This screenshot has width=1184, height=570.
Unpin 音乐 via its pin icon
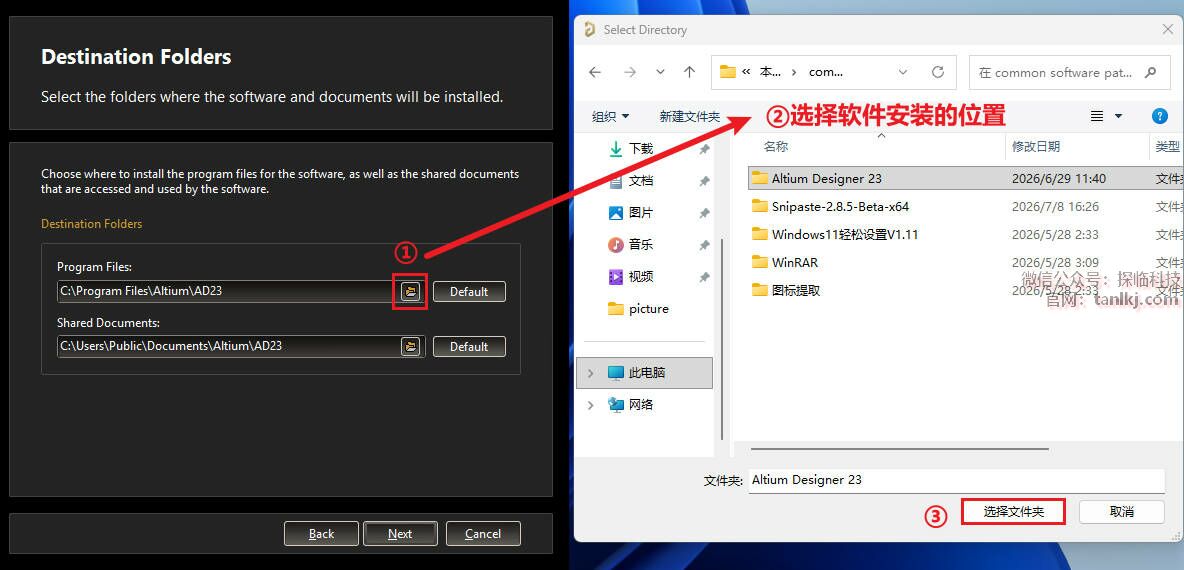(x=704, y=245)
